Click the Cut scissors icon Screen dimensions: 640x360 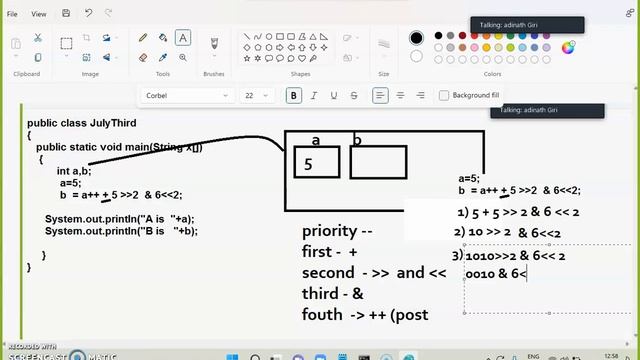click(38, 38)
